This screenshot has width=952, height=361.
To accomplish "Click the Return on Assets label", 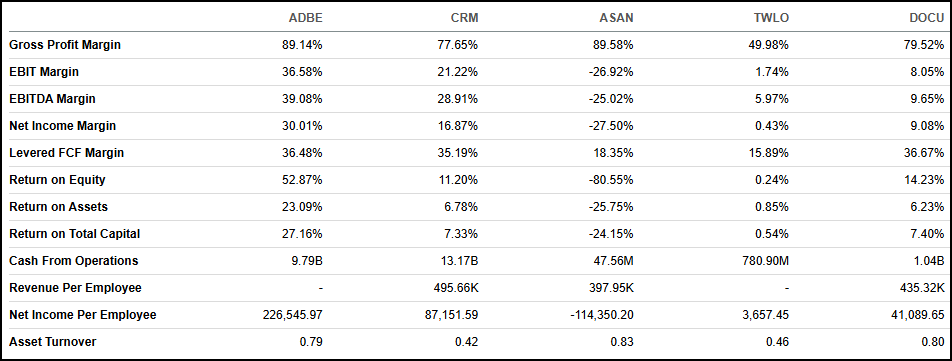I will pos(58,207).
